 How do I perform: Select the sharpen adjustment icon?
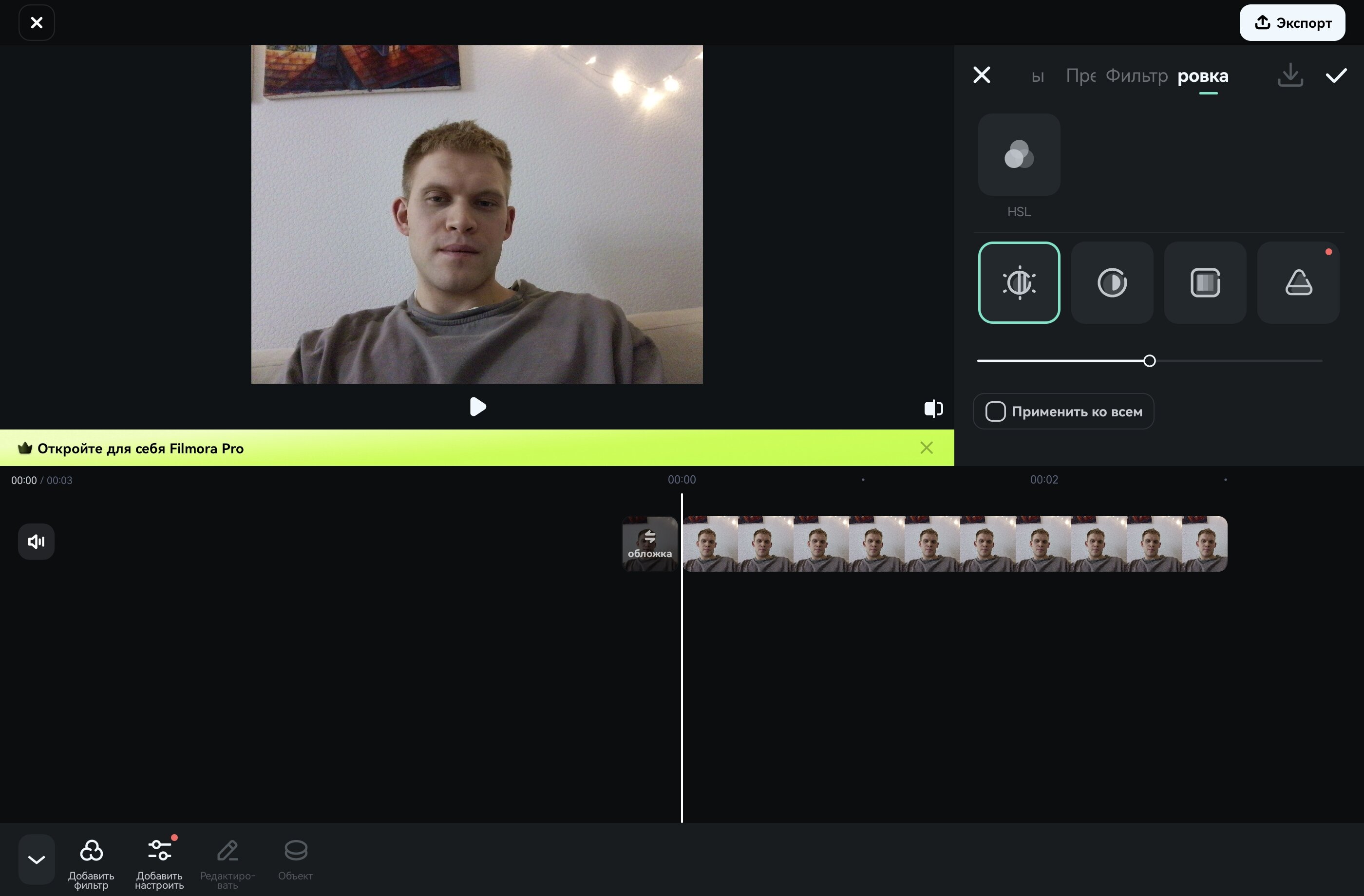(x=1298, y=282)
